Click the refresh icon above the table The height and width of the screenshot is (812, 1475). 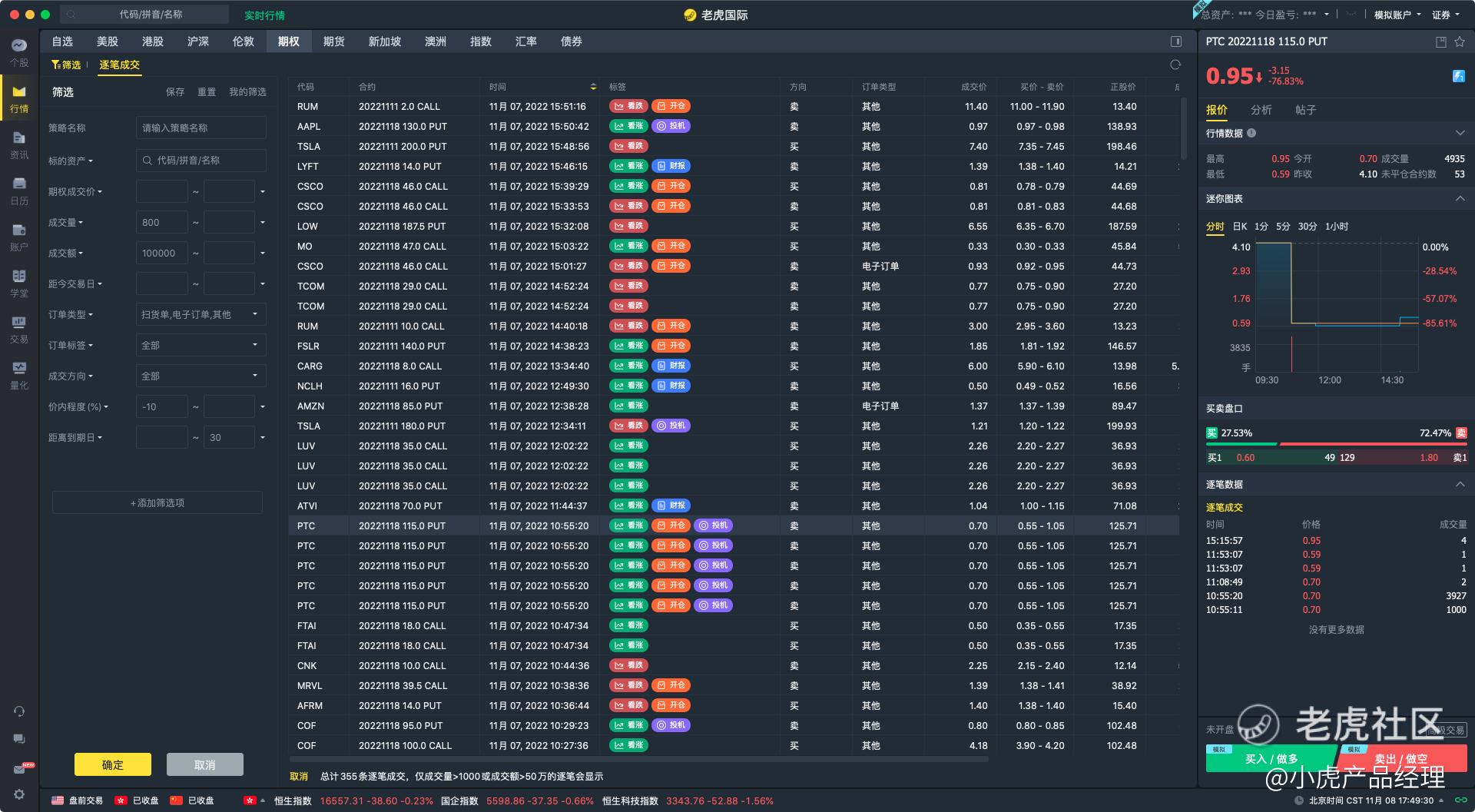click(1175, 65)
